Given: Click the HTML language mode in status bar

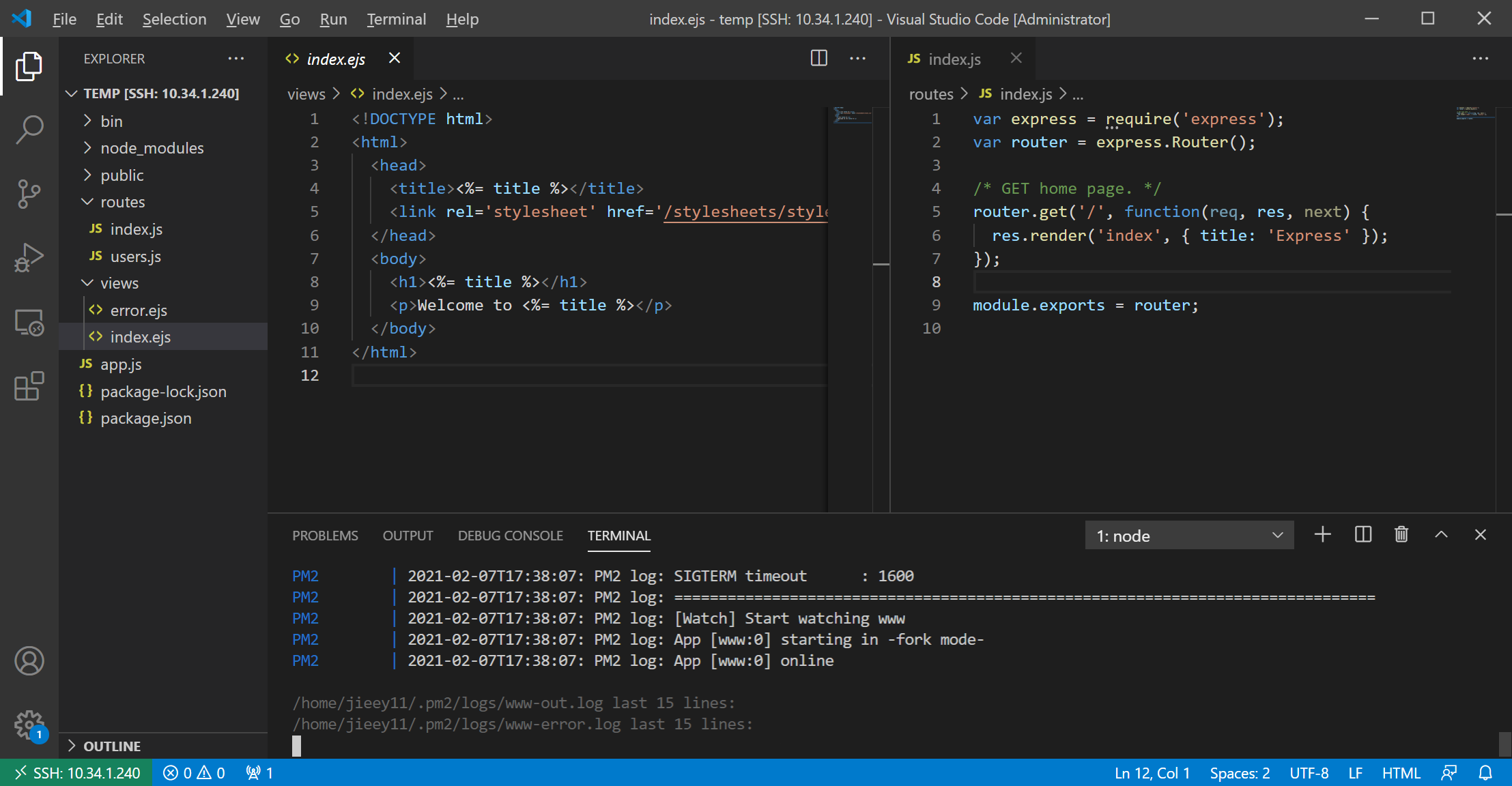Looking at the screenshot, I should pos(1401,773).
